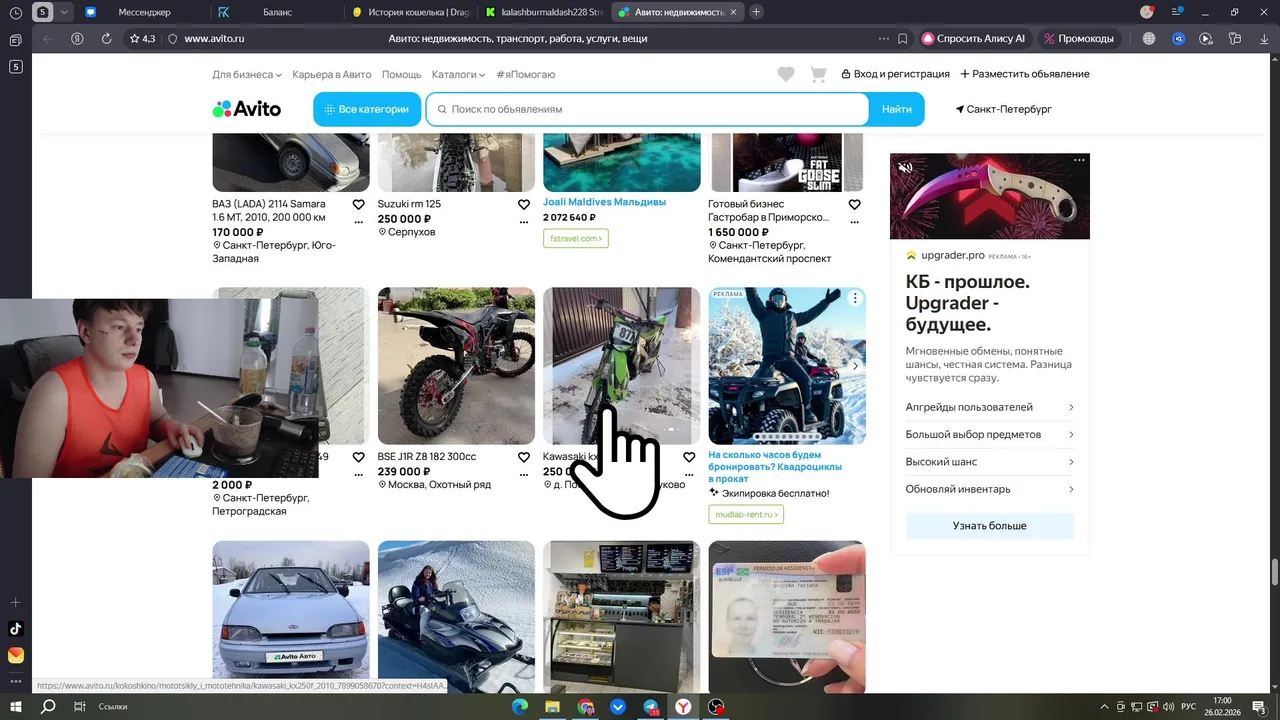Image resolution: width=1280 pixels, height=720 pixels.
Task: Expand Апгрейды пользователей item
Action: coord(989,407)
